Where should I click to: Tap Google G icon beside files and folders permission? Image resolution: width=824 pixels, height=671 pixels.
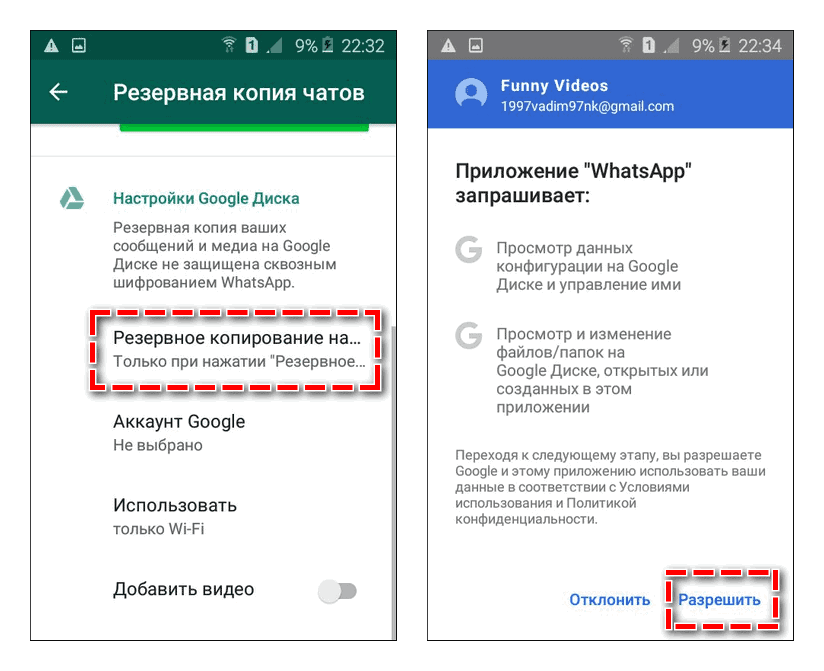tap(469, 335)
